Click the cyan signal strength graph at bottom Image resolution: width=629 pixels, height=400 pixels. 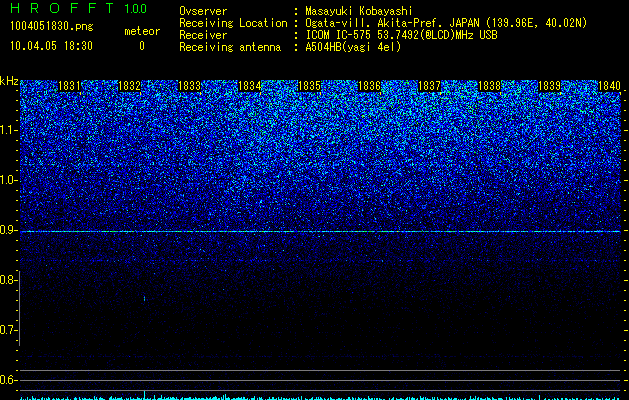pos(320,396)
